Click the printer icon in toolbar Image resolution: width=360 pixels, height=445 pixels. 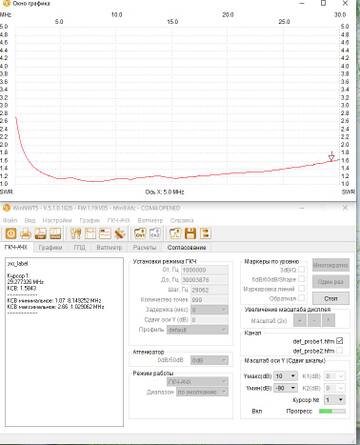pyautogui.click(x=26, y=233)
